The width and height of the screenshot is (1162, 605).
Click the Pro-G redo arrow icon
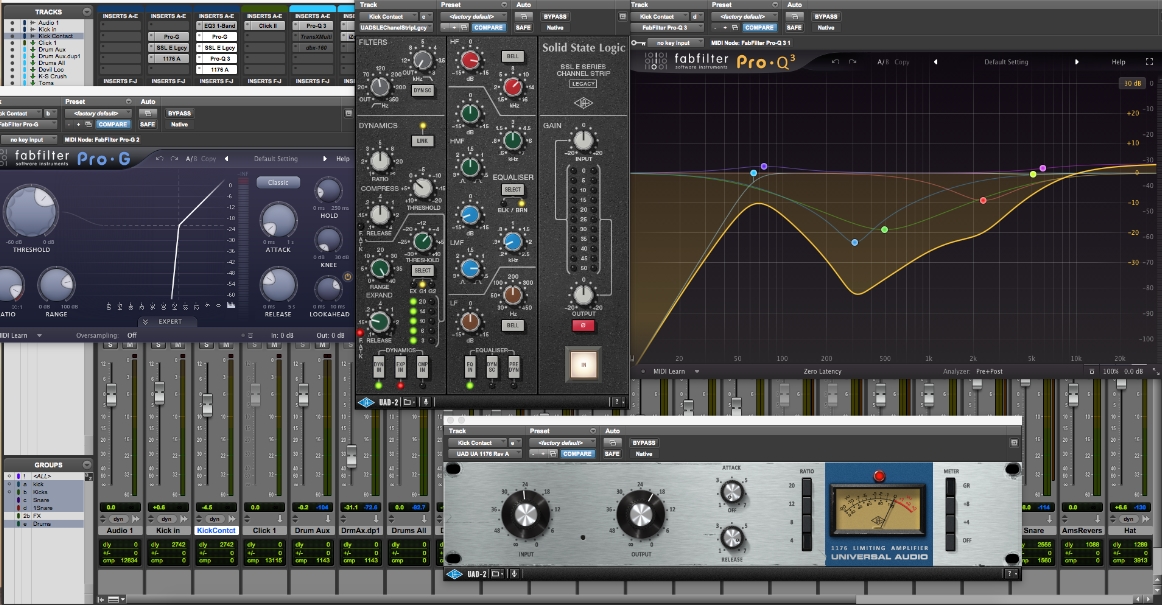(x=174, y=159)
